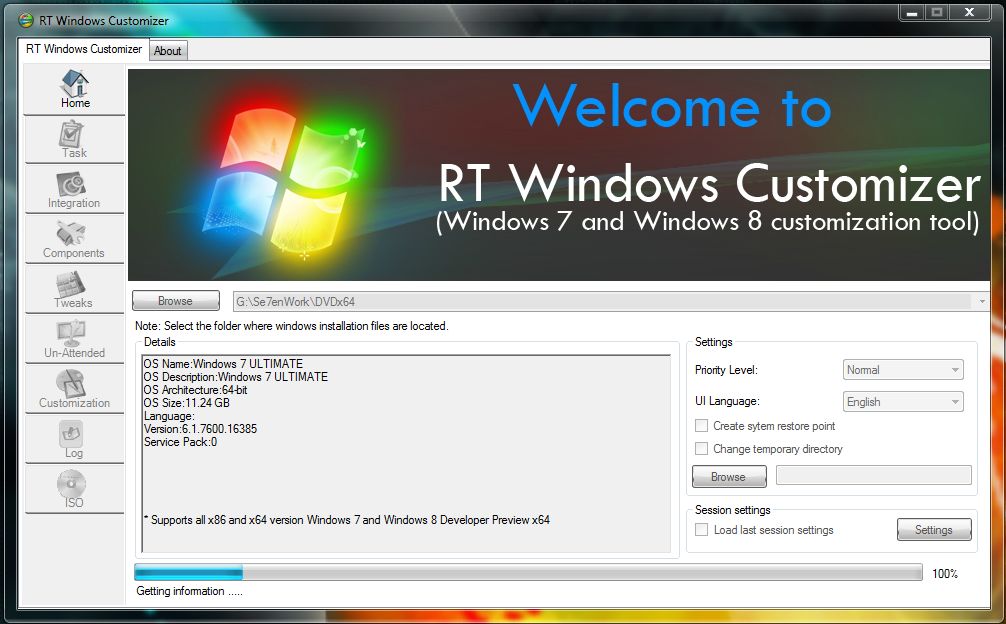Click the 'UI Language:' label
The image size is (1006, 624).
coord(727,401)
